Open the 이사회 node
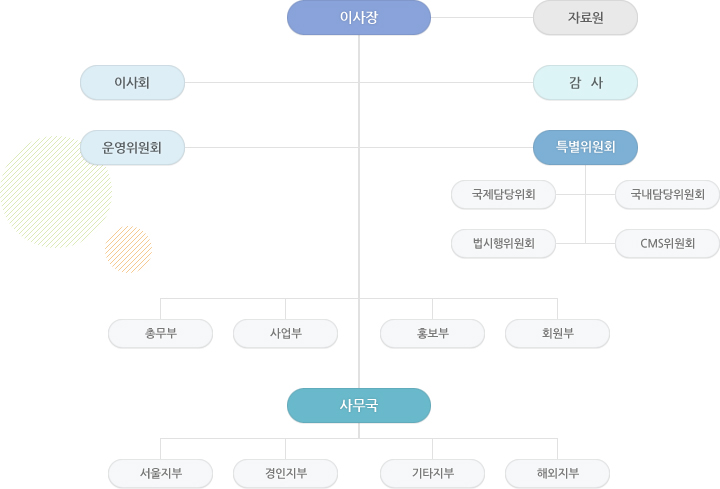The width and height of the screenshot is (720, 489). point(132,83)
